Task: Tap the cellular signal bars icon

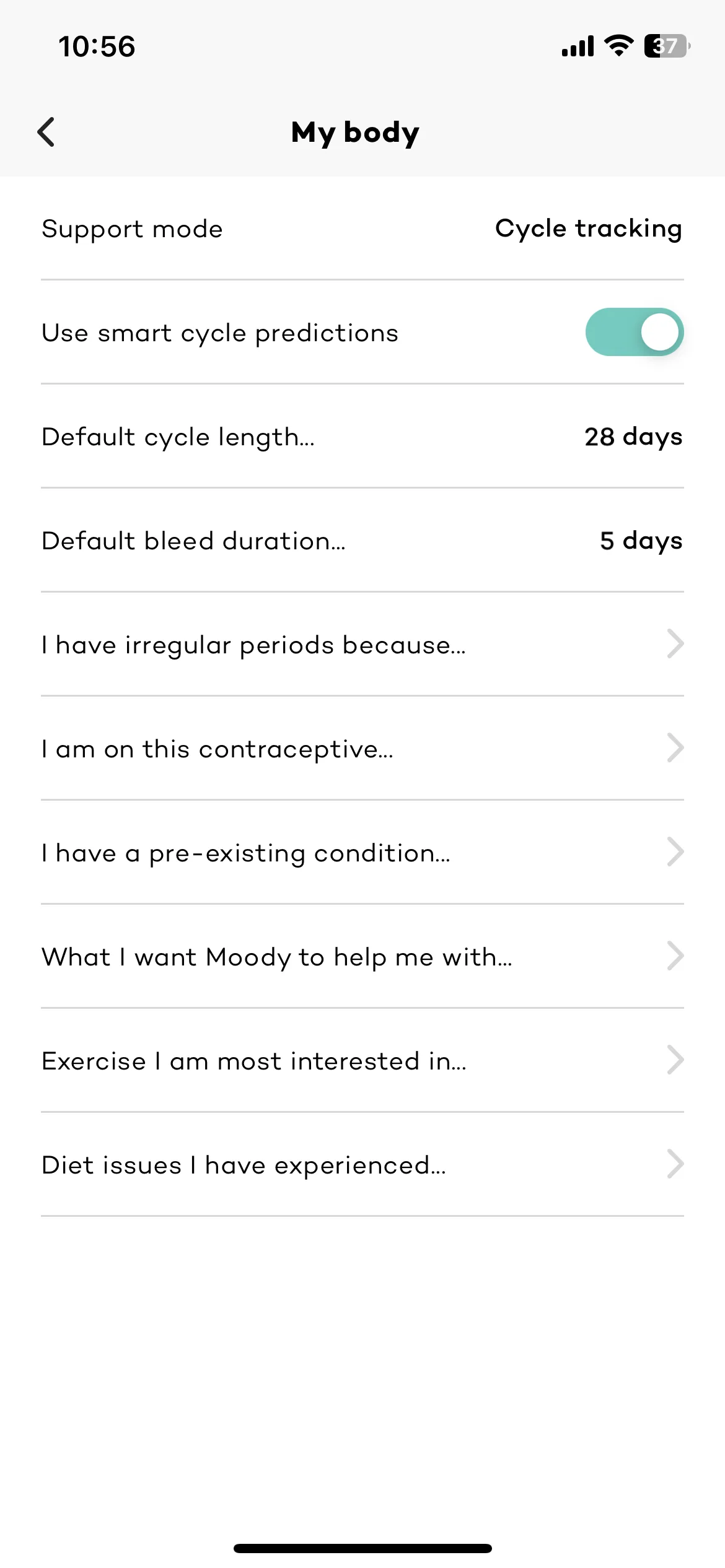Action: (578, 46)
